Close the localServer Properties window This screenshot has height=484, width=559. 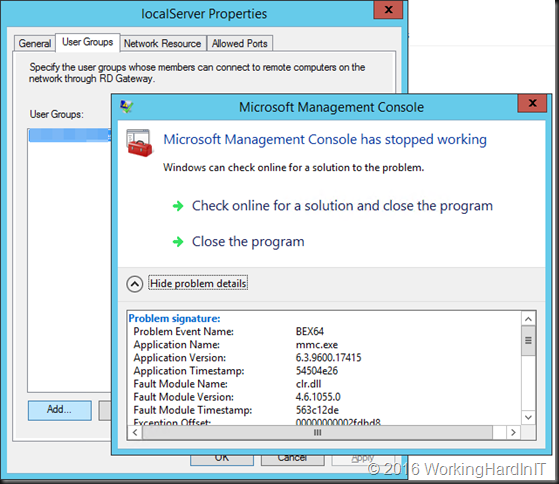[388, 10]
